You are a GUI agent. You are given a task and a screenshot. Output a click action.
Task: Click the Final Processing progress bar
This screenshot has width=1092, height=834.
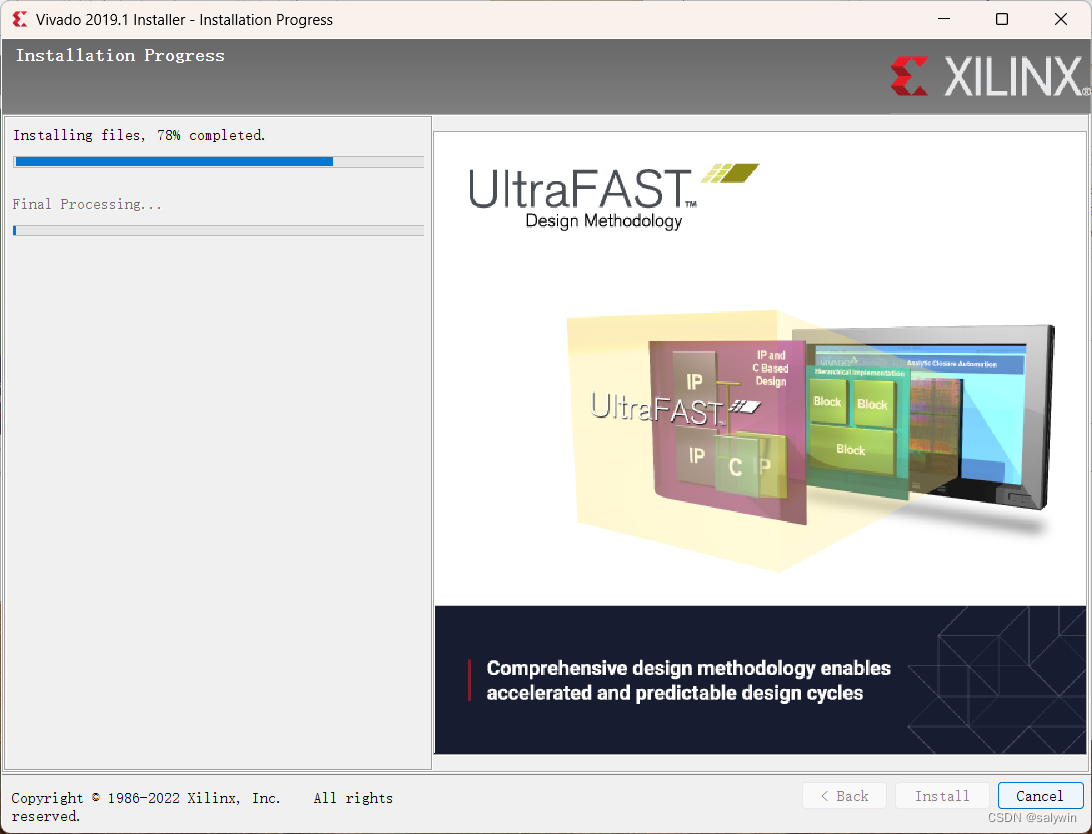coord(219,230)
